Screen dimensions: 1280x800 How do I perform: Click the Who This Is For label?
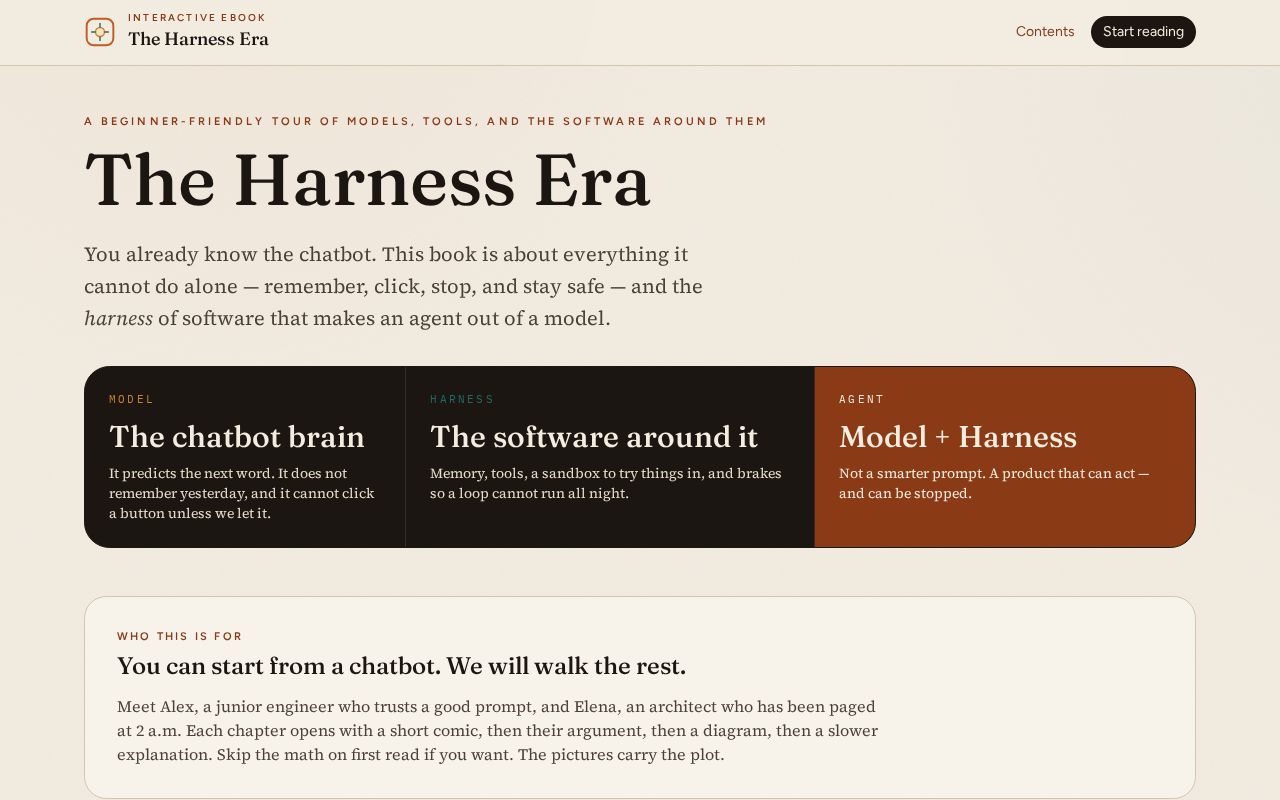[x=180, y=636]
